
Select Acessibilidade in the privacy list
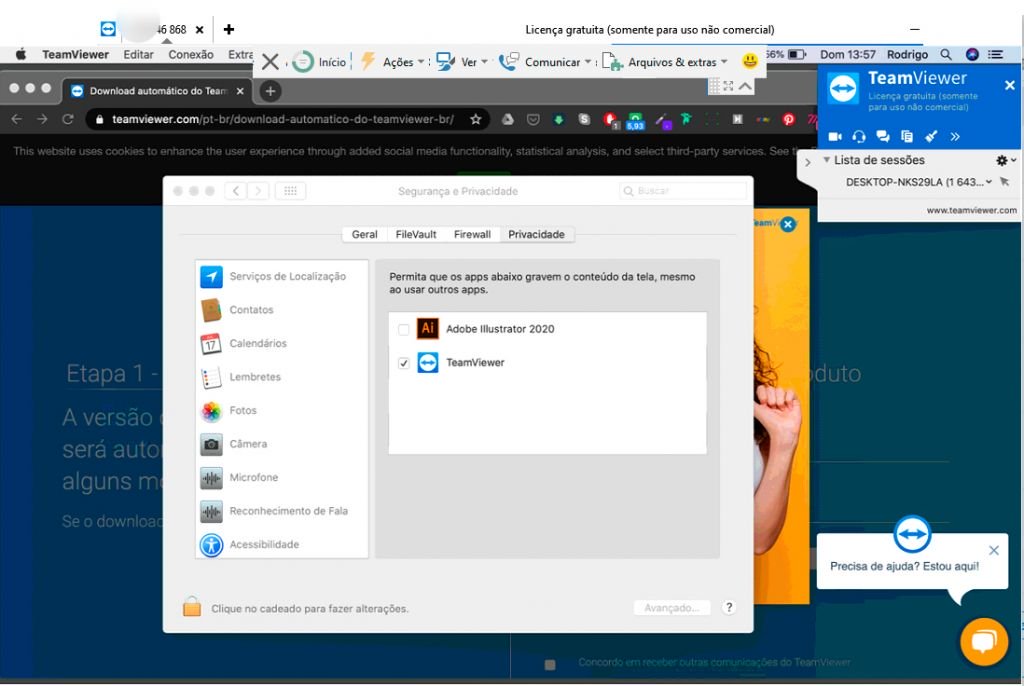[281, 544]
